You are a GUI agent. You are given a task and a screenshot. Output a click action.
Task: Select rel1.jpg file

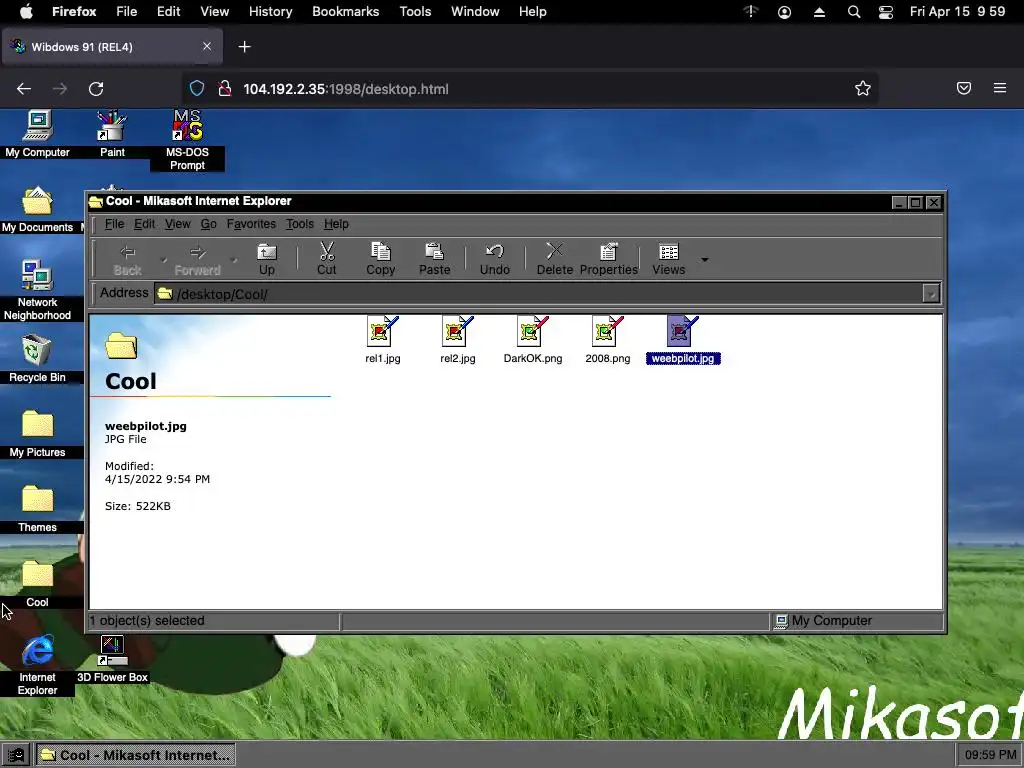click(x=383, y=340)
